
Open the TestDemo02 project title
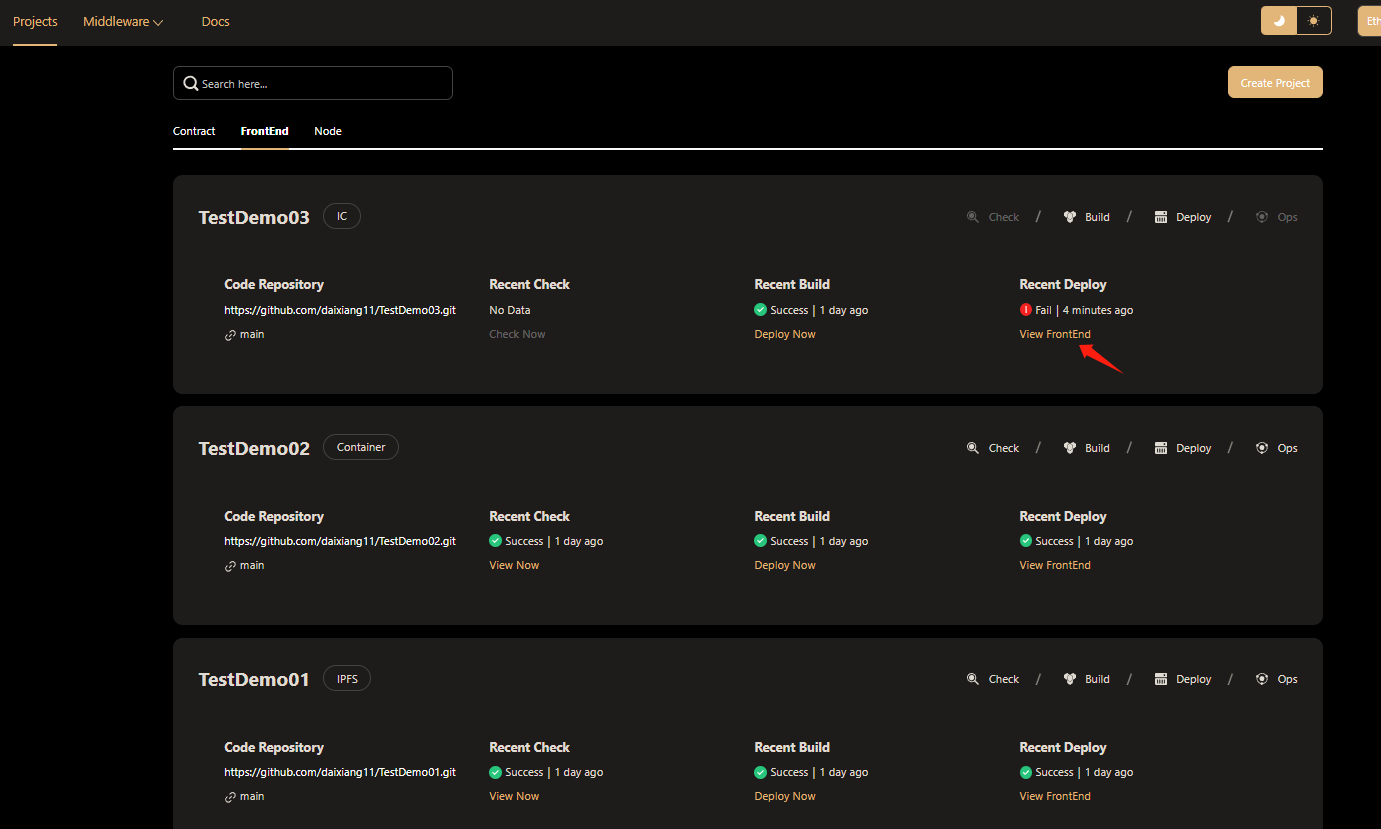point(254,448)
